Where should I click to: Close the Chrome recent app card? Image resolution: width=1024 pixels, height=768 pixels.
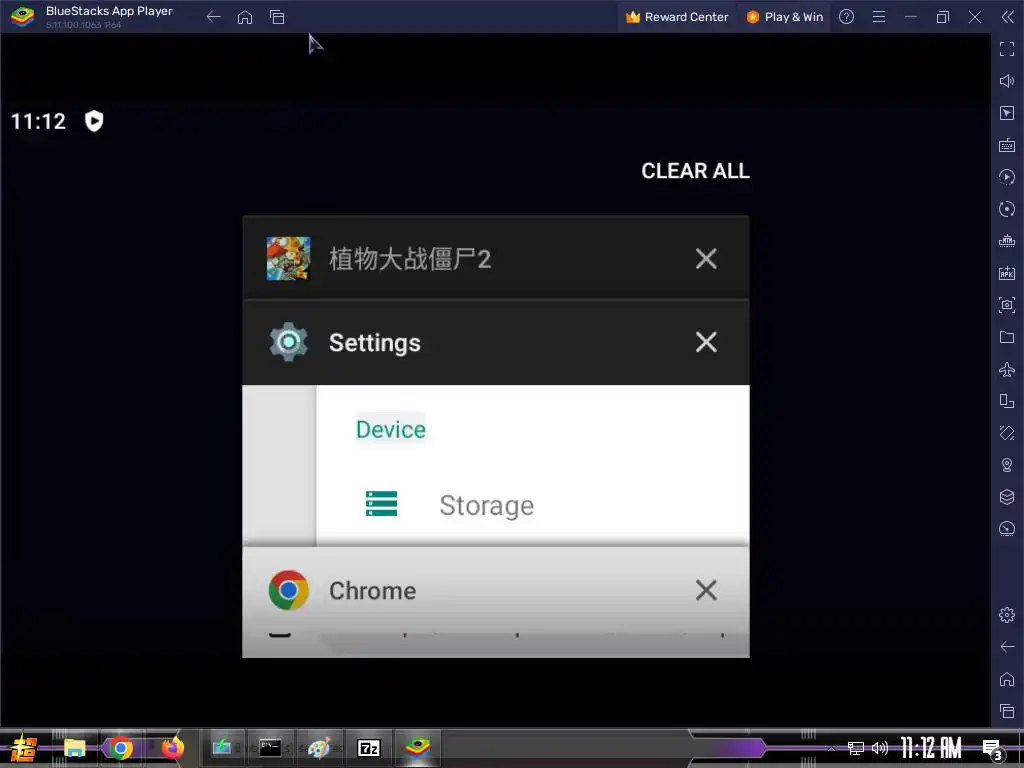pyautogui.click(x=706, y=590)
